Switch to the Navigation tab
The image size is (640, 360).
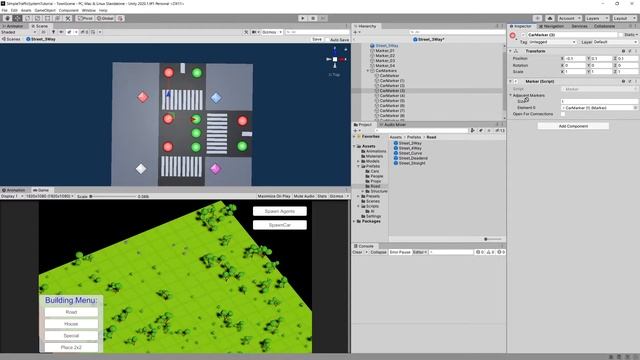[551, 26]
